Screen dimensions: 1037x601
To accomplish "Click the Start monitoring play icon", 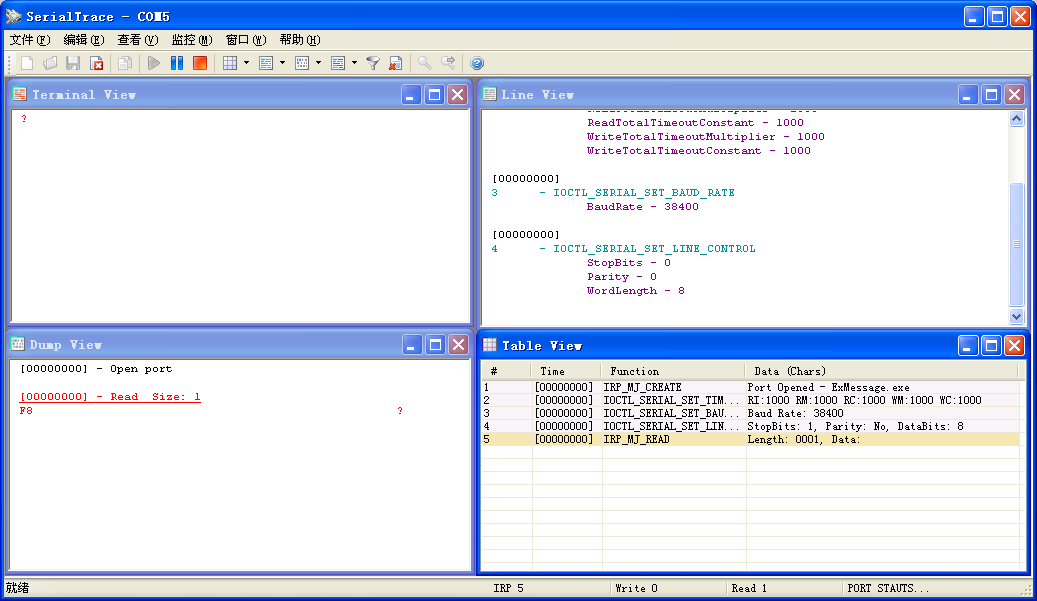I will pos(154,63).
